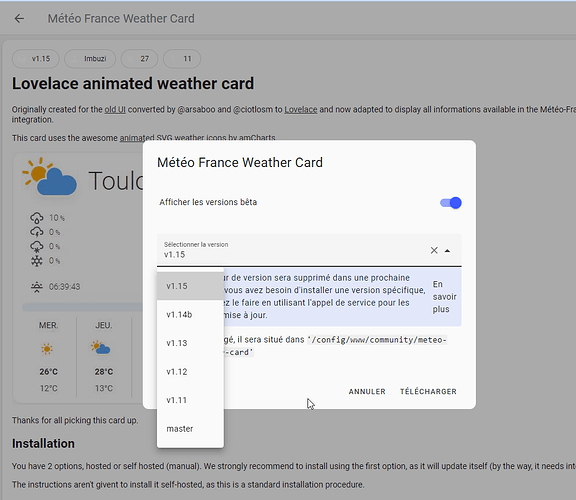Select version v1.11 in the list

pos(190,400)
